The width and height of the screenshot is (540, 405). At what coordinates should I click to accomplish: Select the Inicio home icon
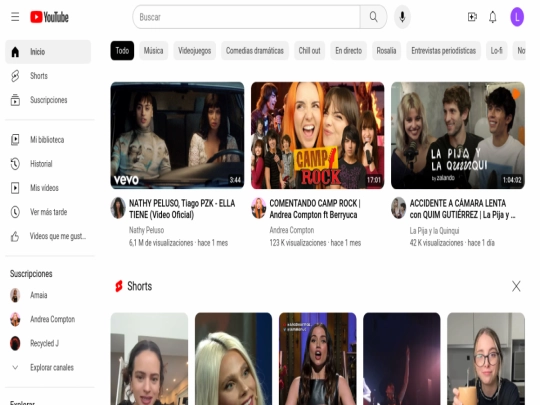(x=15, y=52)
